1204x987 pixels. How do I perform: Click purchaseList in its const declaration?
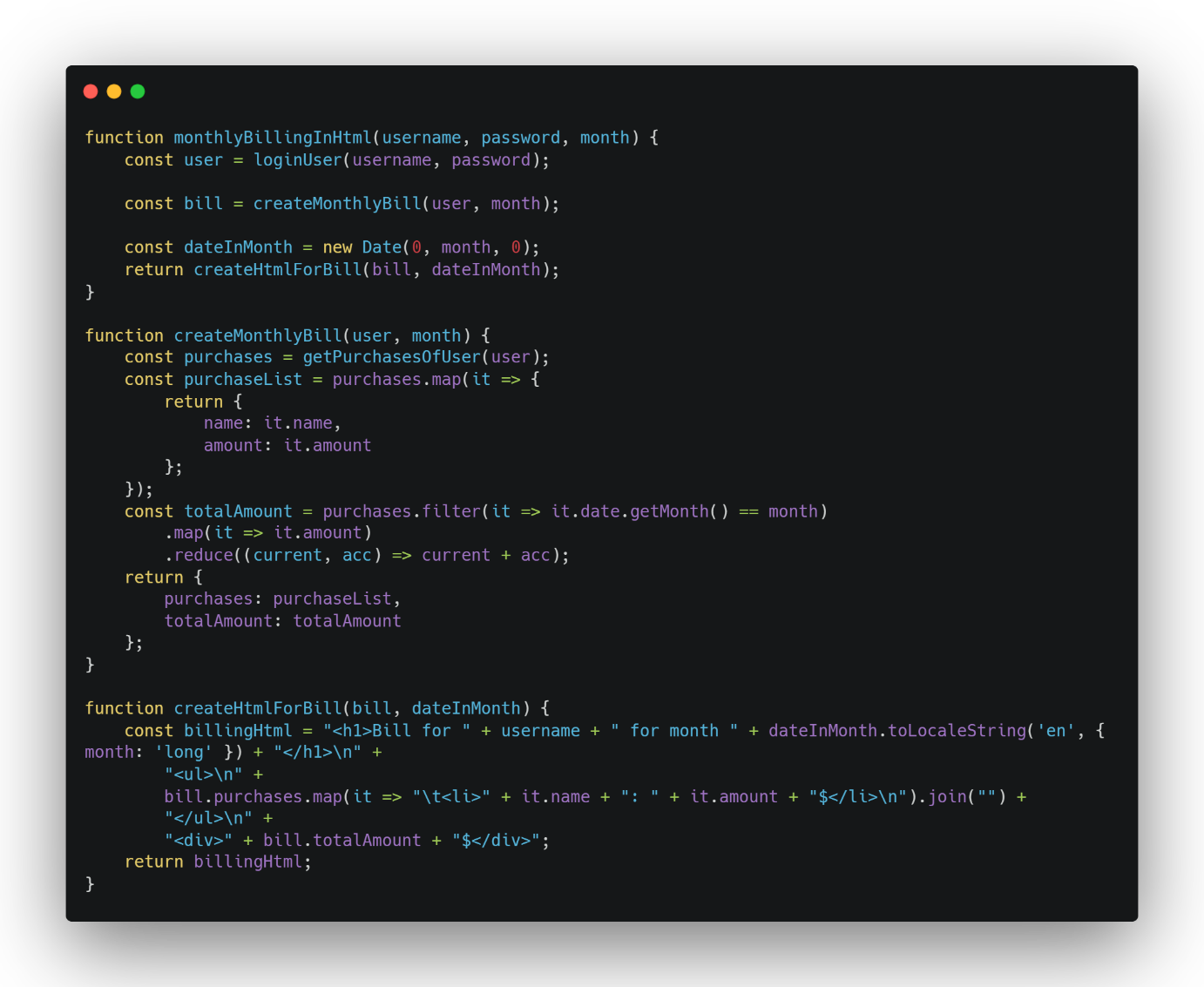tap(243, 380)
